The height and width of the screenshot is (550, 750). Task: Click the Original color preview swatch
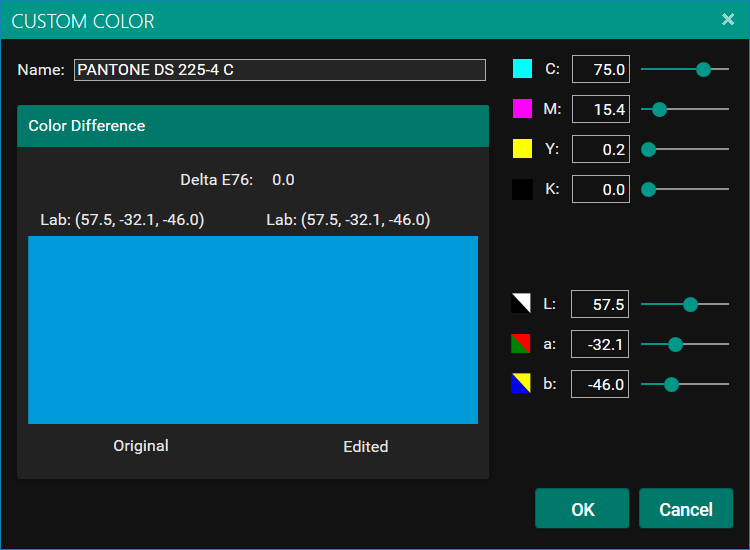pyautogui.click(x=140, y=330)
